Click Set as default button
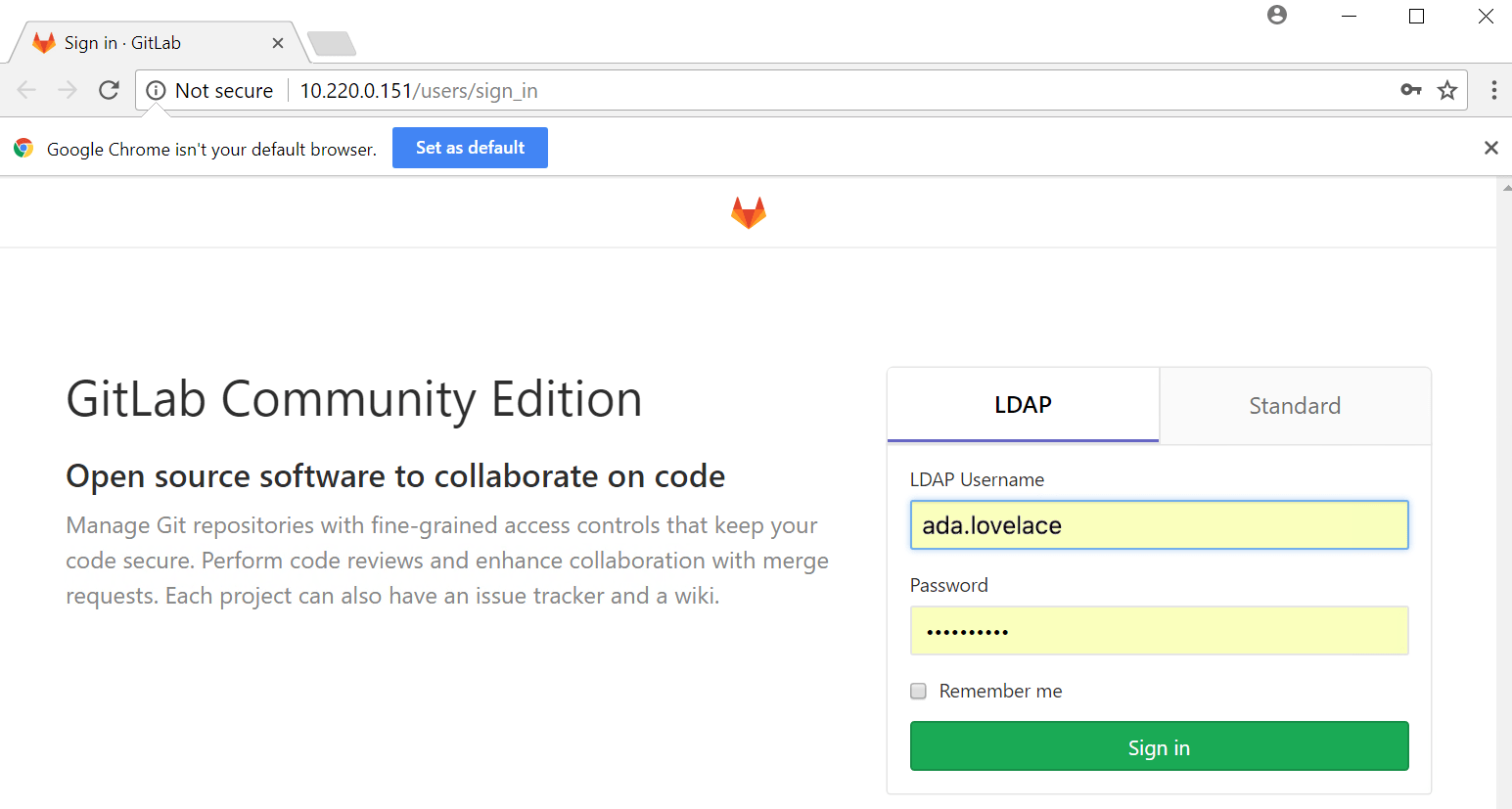This screenshot has width=1512, height=809. coord(470,148)
